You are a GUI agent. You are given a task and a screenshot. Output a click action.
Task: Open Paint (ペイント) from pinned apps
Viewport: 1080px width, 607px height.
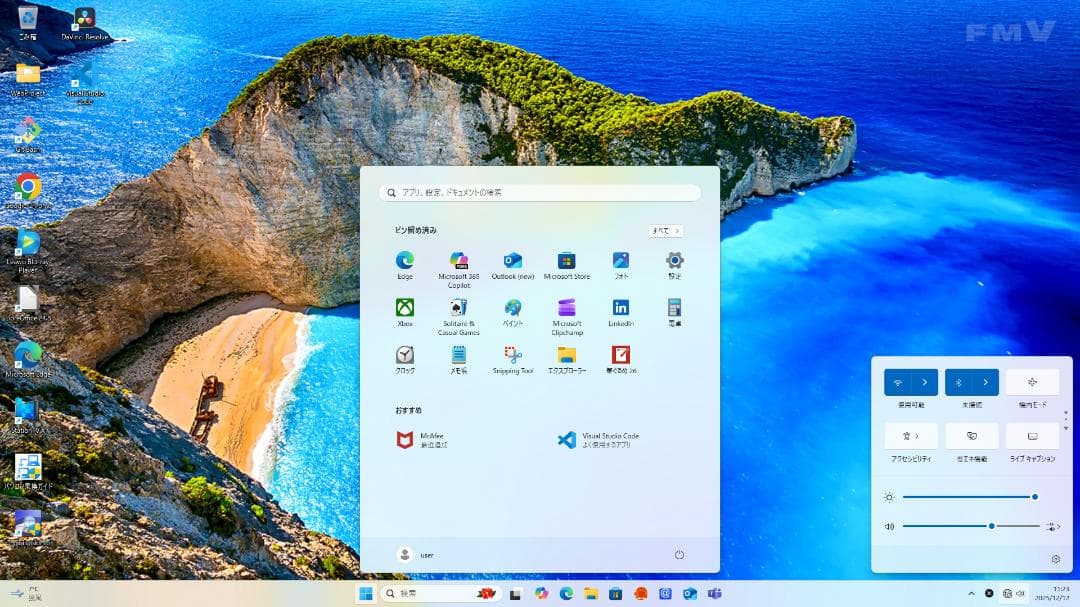(513, 312)
